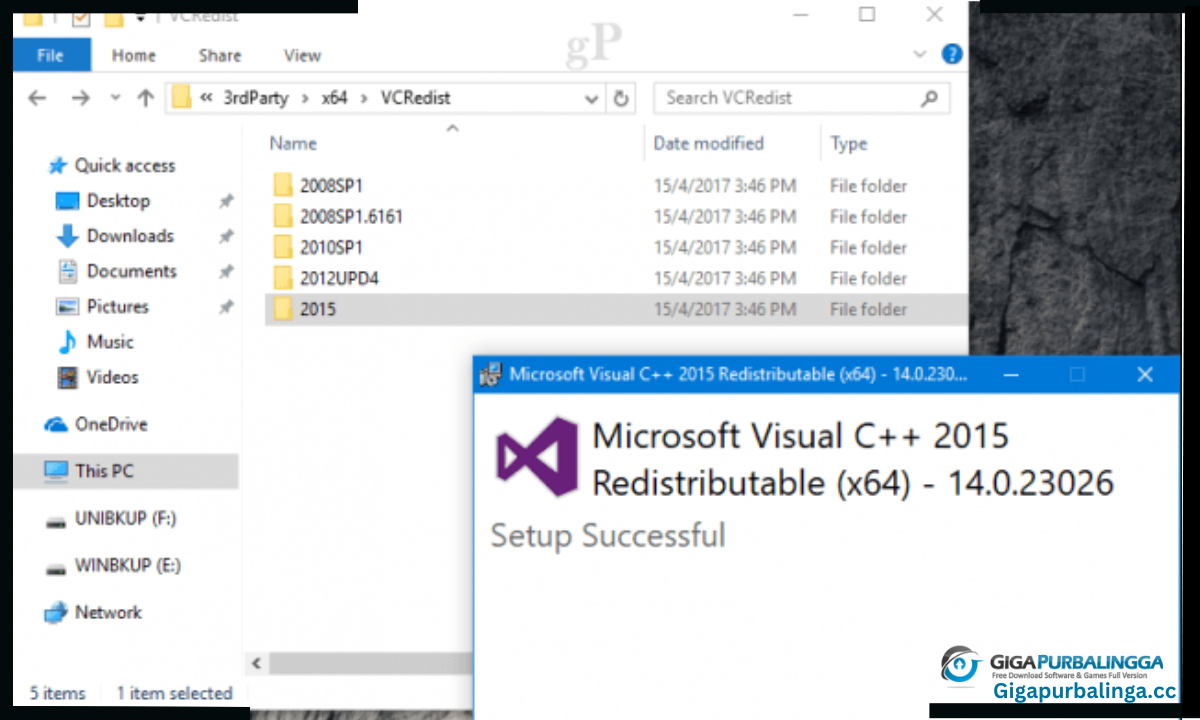Click the pin icon next to Desktop
The height and width of the screenshot is (720, 1200).
coord(226,202)
